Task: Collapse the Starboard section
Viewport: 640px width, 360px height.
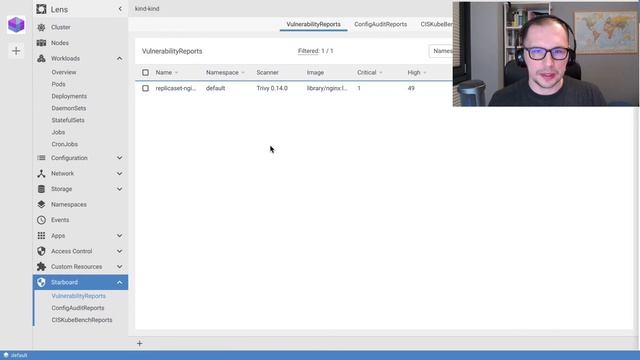Action: pyautogui.click(x=120, y=282)
